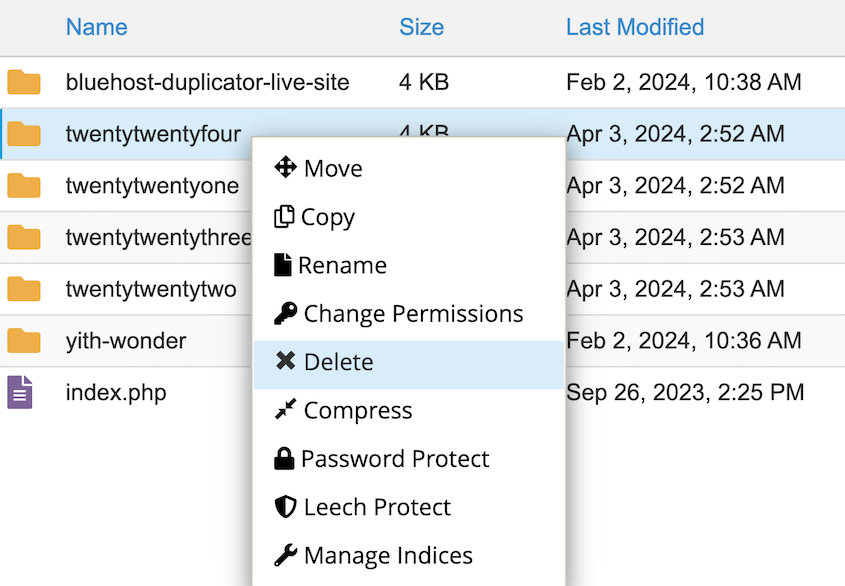Select the twentytwentythree folder name
The height and width of the screenshot is (586, 845).
[158, 237]
